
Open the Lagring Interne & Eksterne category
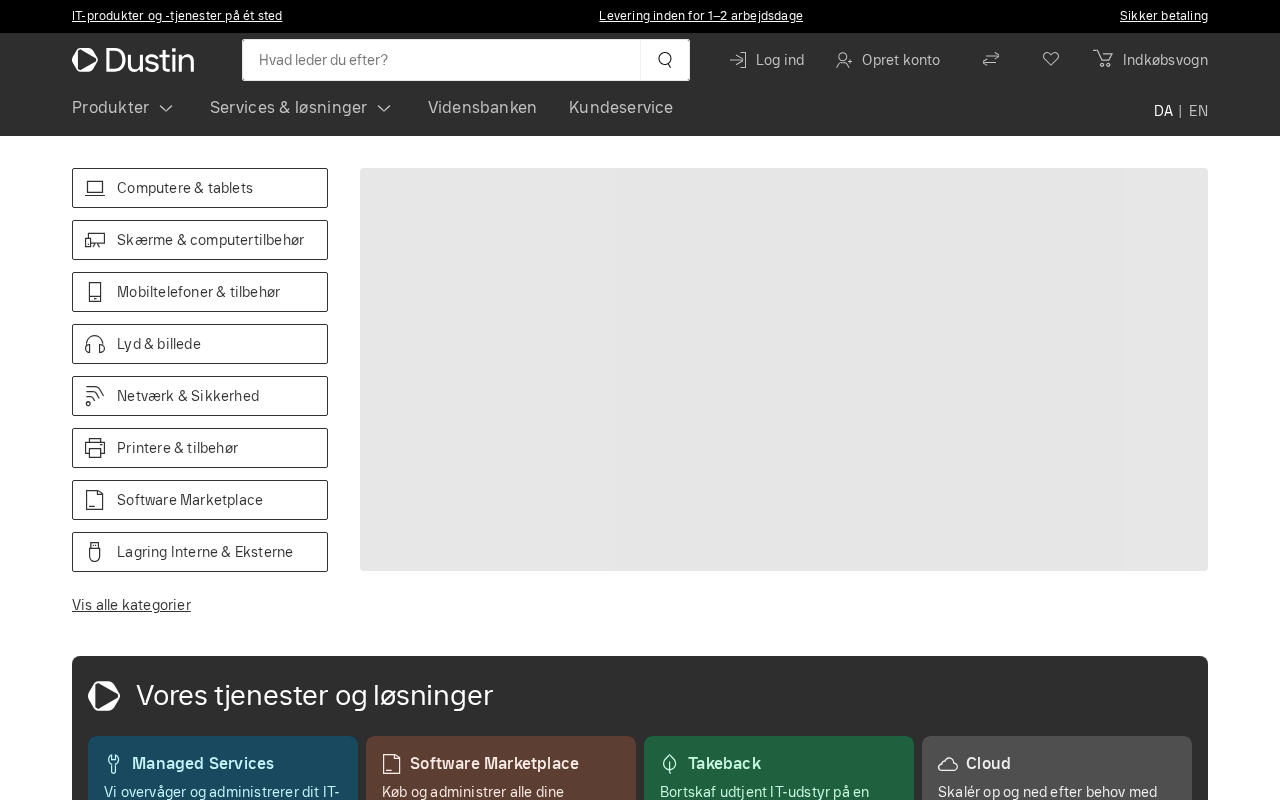[200, 552]
